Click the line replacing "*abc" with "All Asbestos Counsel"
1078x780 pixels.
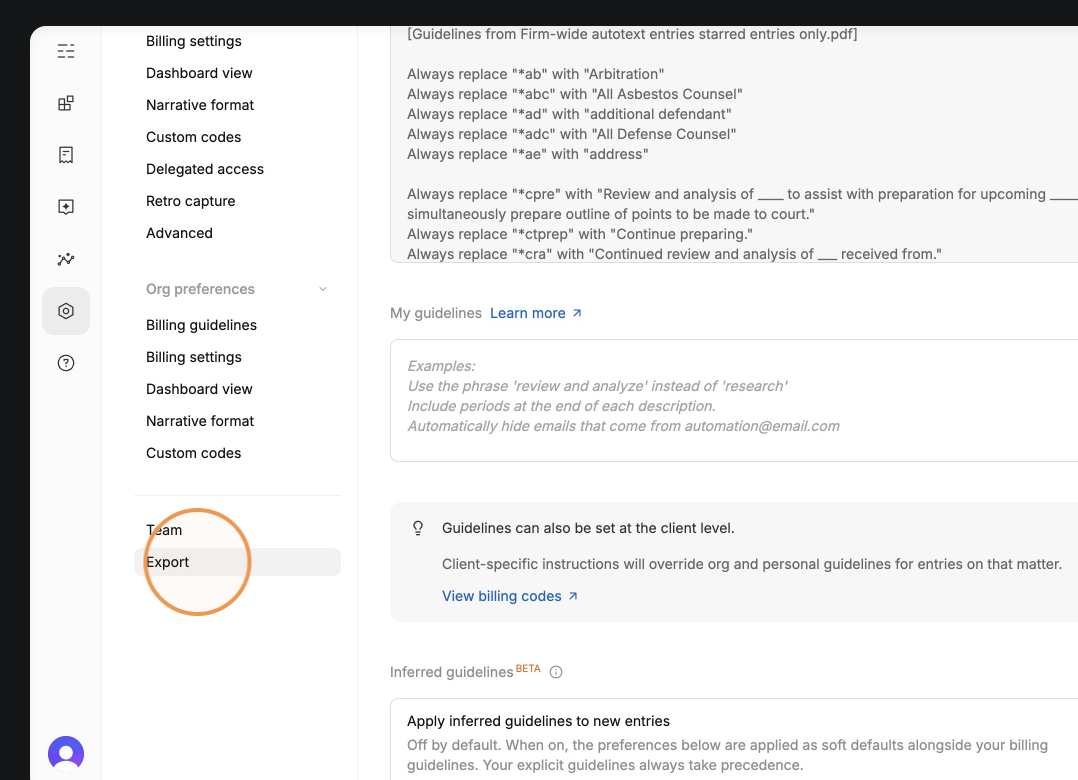[x=575, y=94]
